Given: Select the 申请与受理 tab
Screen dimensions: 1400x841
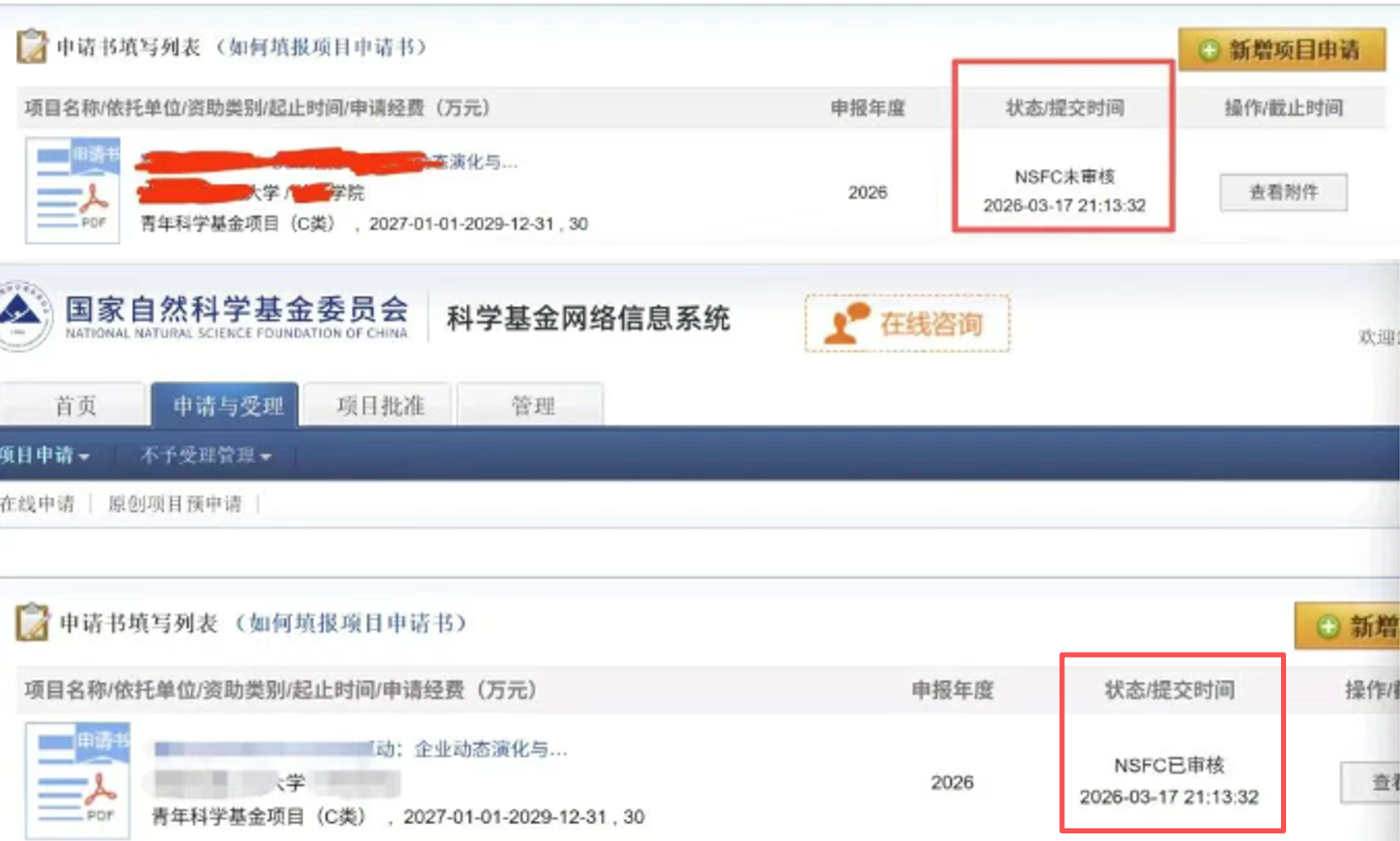Looking at the screenshot, I should pyautogui.click(x=227, y=405).
